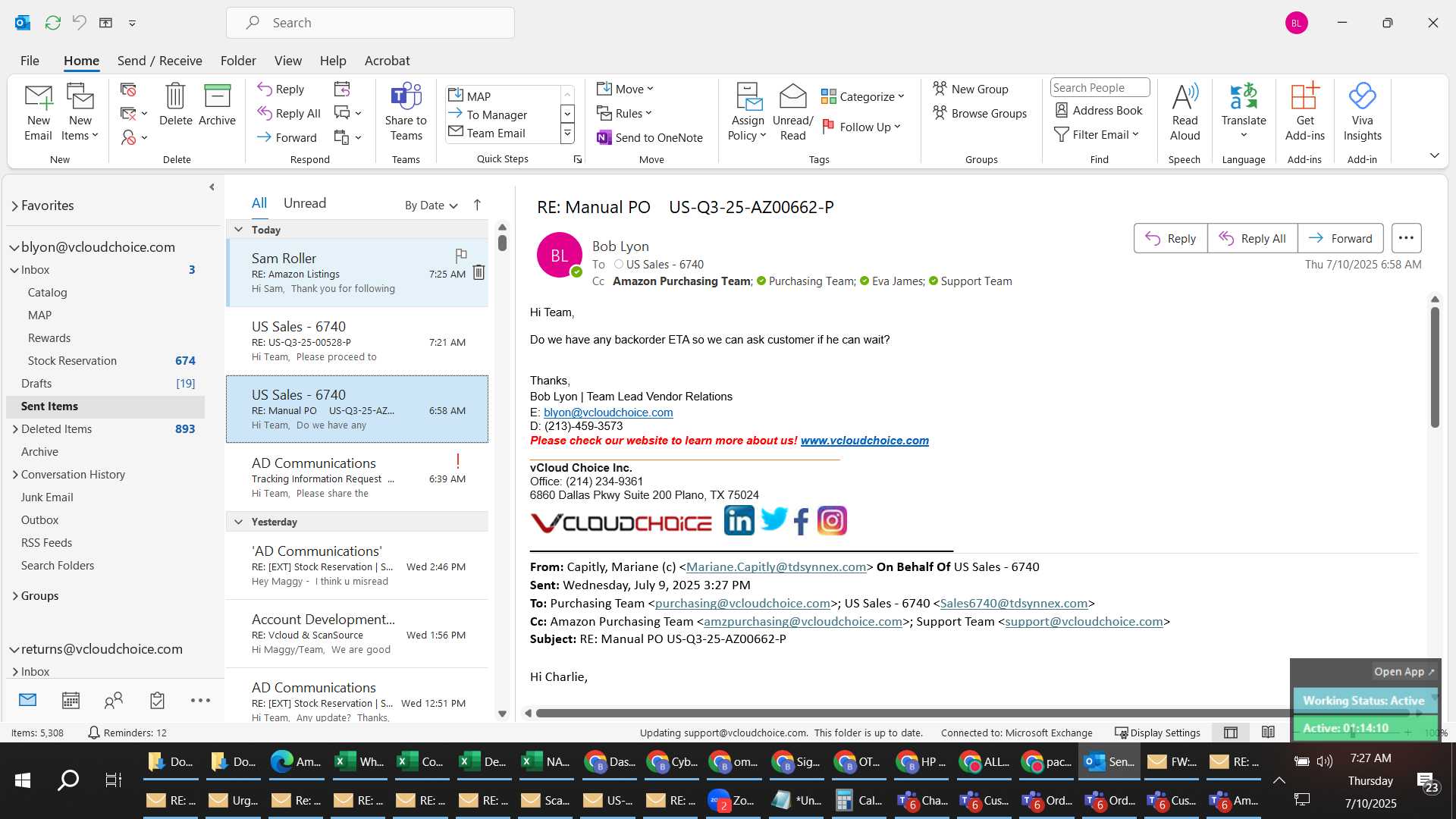
Task: Click the Twitter bird icon in signature
Action: [774, 519]
